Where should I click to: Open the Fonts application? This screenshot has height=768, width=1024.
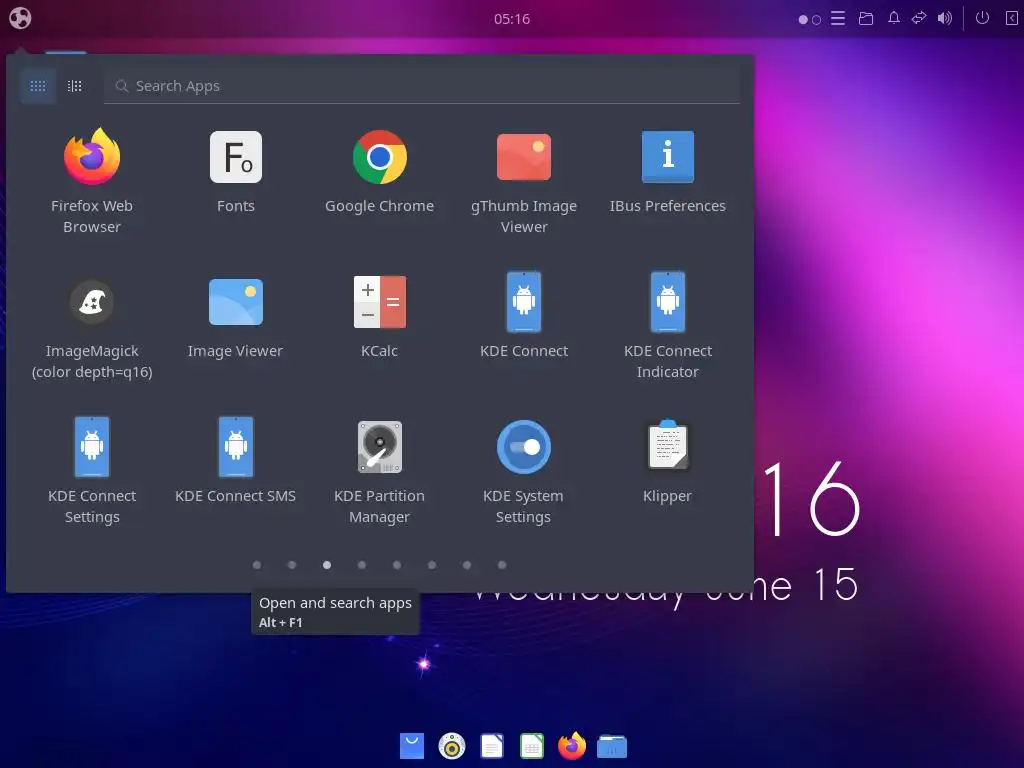(236, 171)
